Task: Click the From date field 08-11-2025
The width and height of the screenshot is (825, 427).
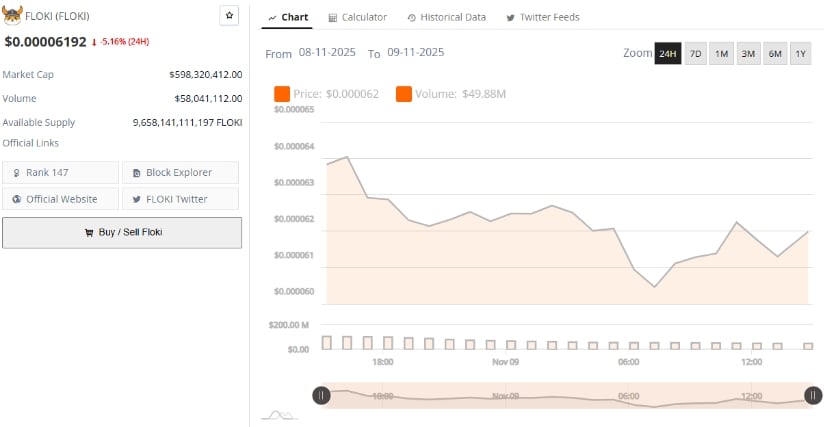Action: [325, 52]
